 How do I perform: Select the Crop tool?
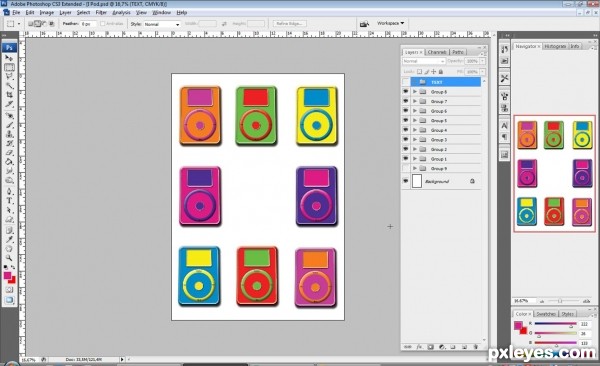[9, 95]
